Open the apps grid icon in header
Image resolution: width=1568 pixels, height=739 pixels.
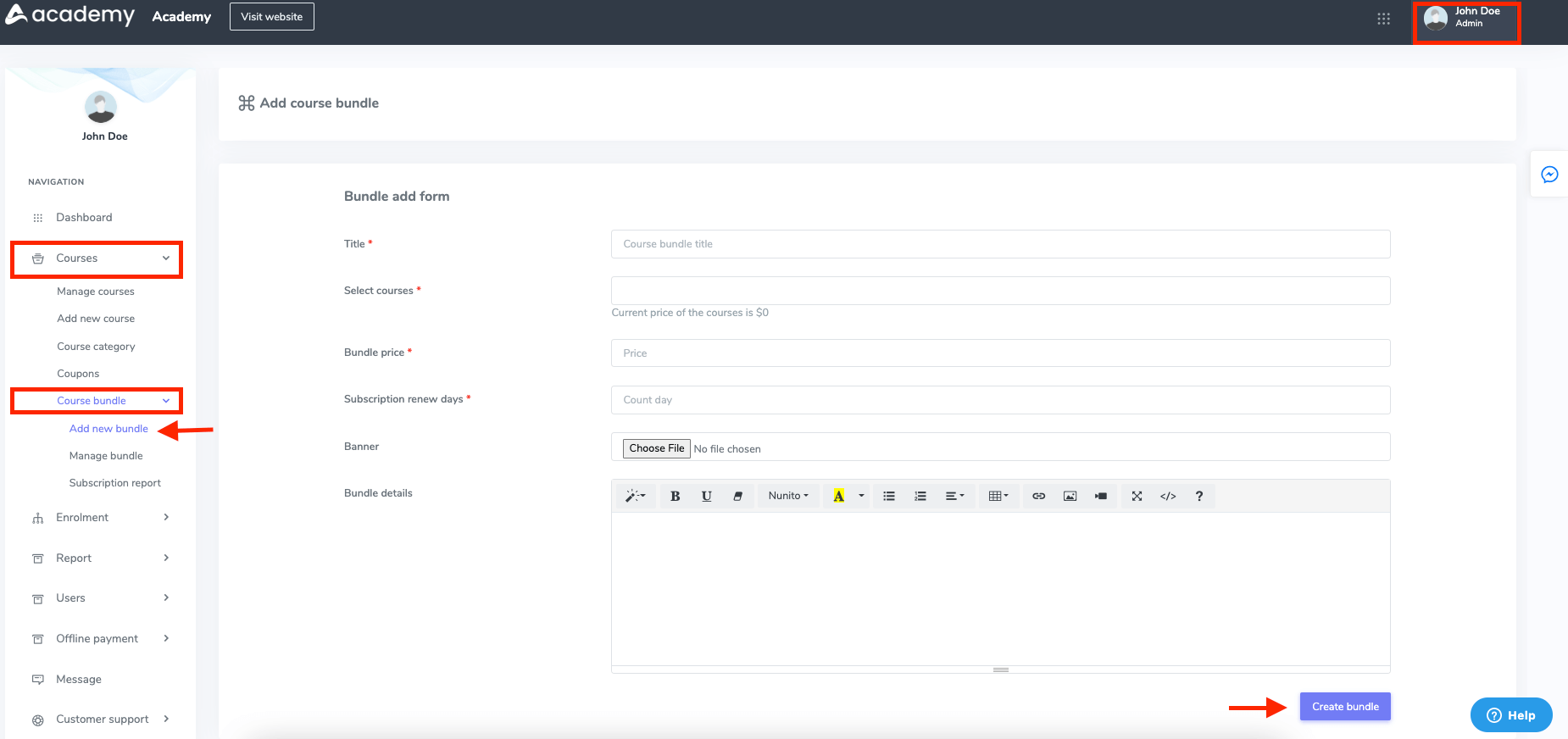(x=1383, y=19)
